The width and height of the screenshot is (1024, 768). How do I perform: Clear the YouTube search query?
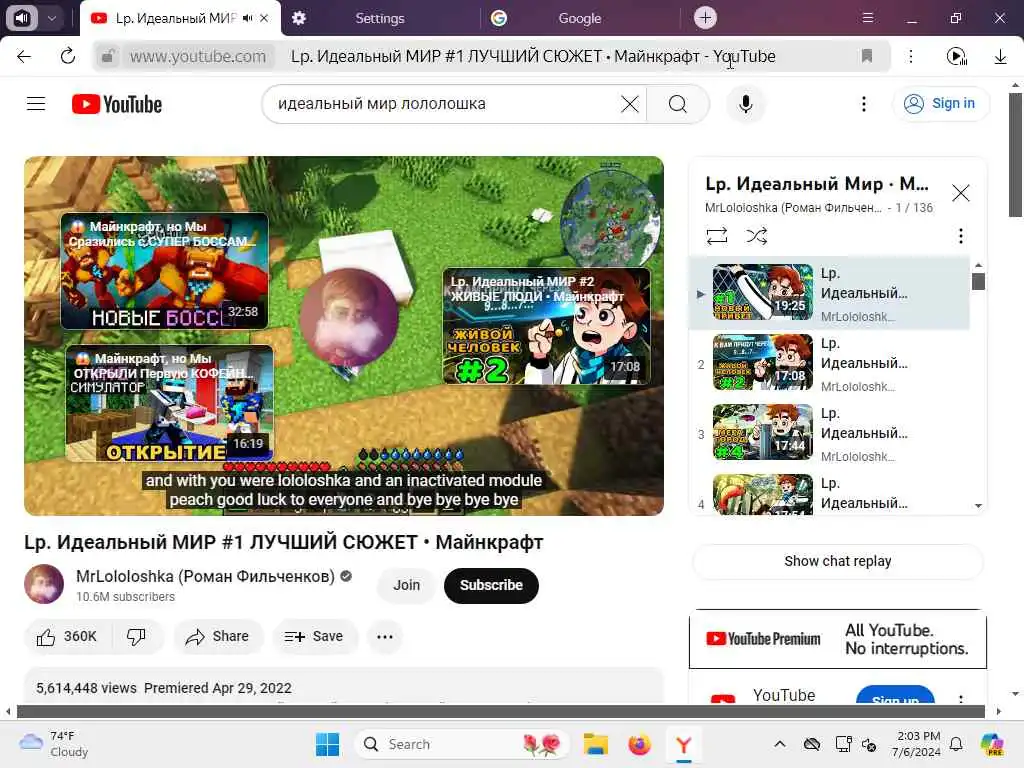click(x=630, y=104)
